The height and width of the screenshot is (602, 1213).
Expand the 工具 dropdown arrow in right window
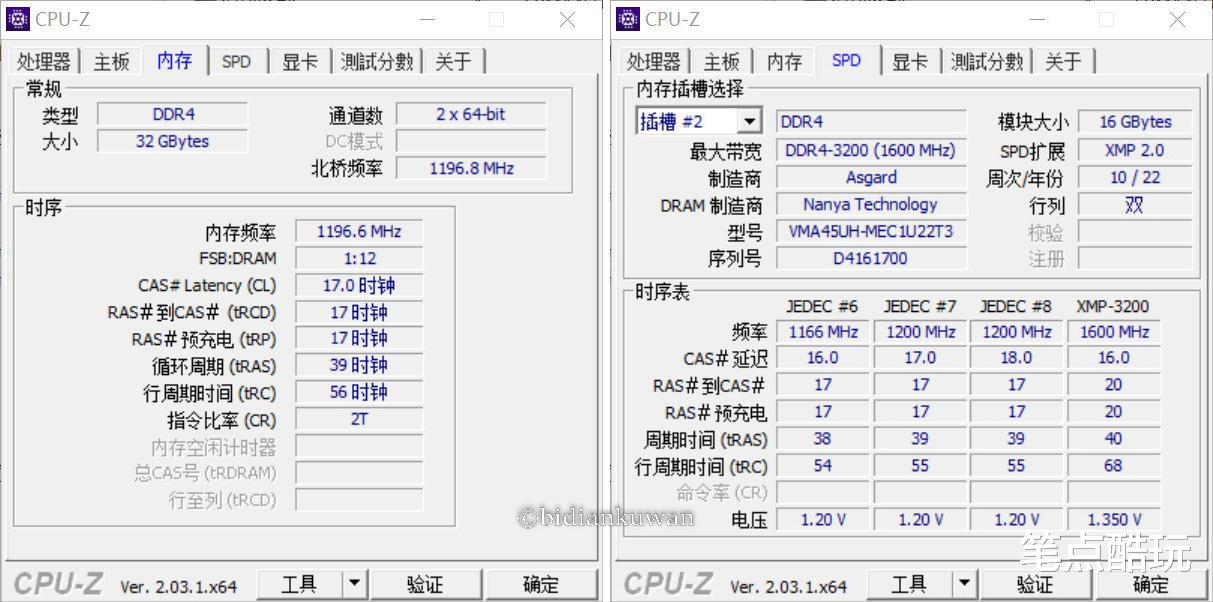964,584
